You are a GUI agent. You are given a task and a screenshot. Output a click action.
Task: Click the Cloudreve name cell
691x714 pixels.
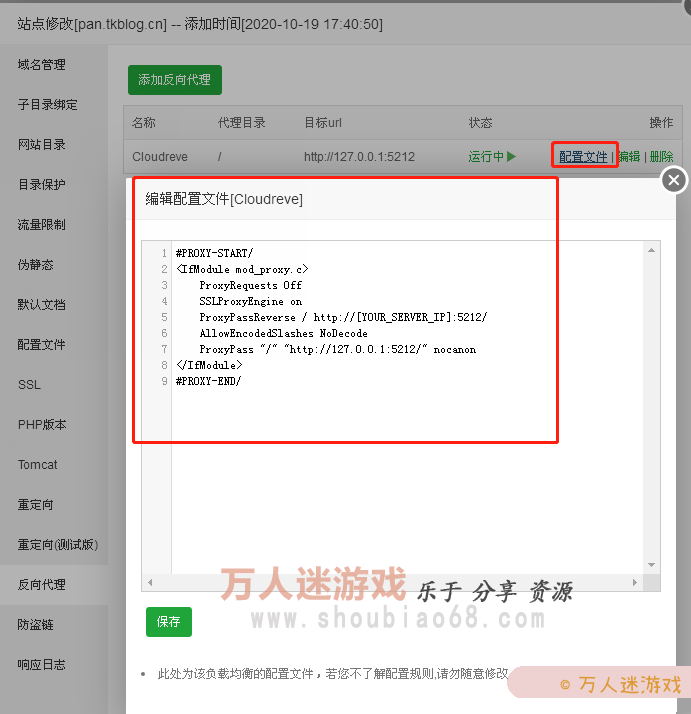tap(160, 157)
